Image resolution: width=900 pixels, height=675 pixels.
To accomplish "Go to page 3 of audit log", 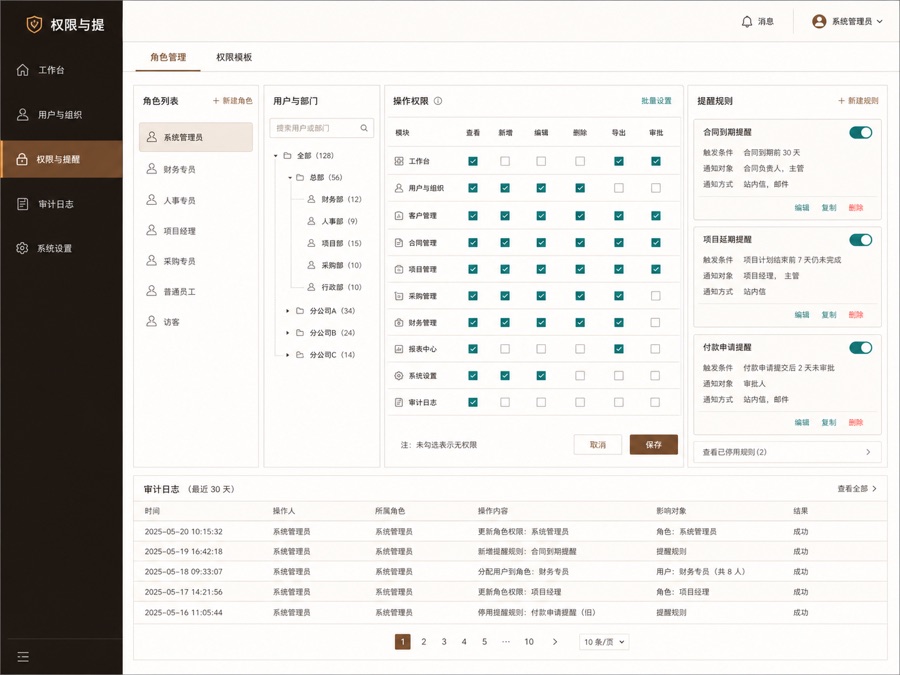I will point(444,642).
